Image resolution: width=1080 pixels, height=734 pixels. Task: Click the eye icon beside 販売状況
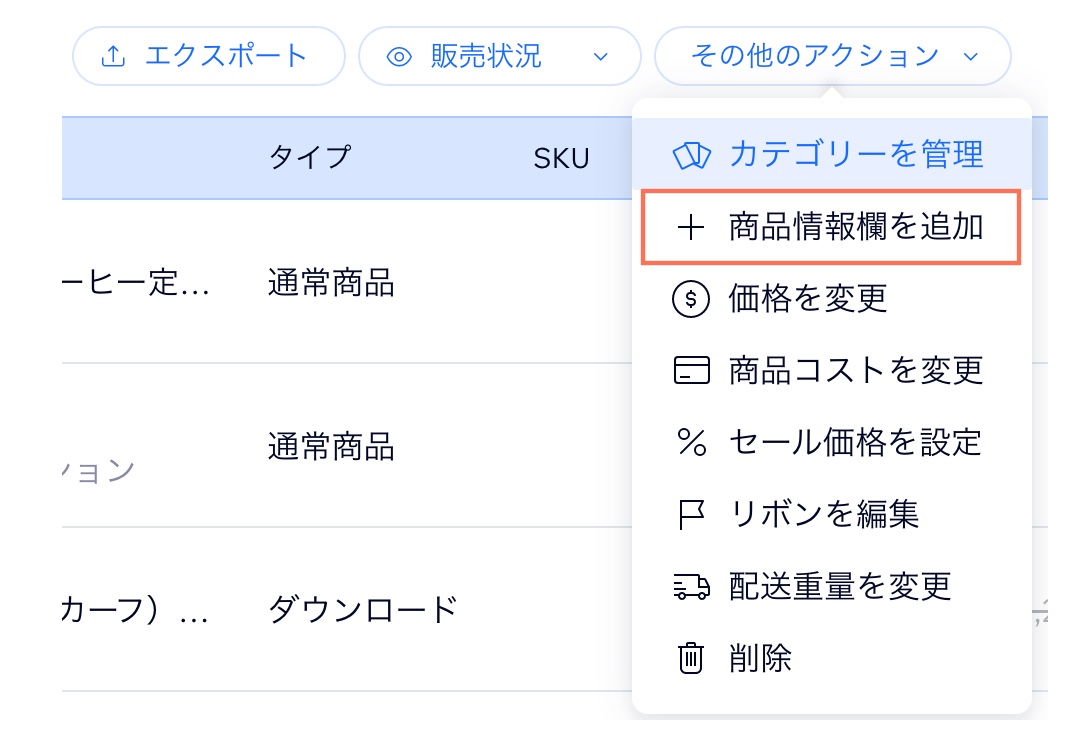[x=399, y=56]
